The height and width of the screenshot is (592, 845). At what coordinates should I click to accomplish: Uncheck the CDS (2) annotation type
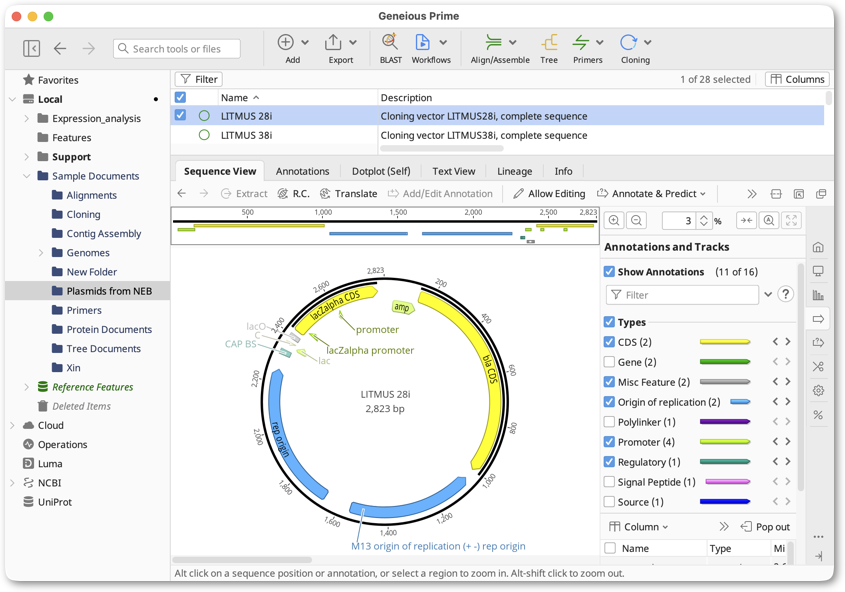[x=609, y=342]
